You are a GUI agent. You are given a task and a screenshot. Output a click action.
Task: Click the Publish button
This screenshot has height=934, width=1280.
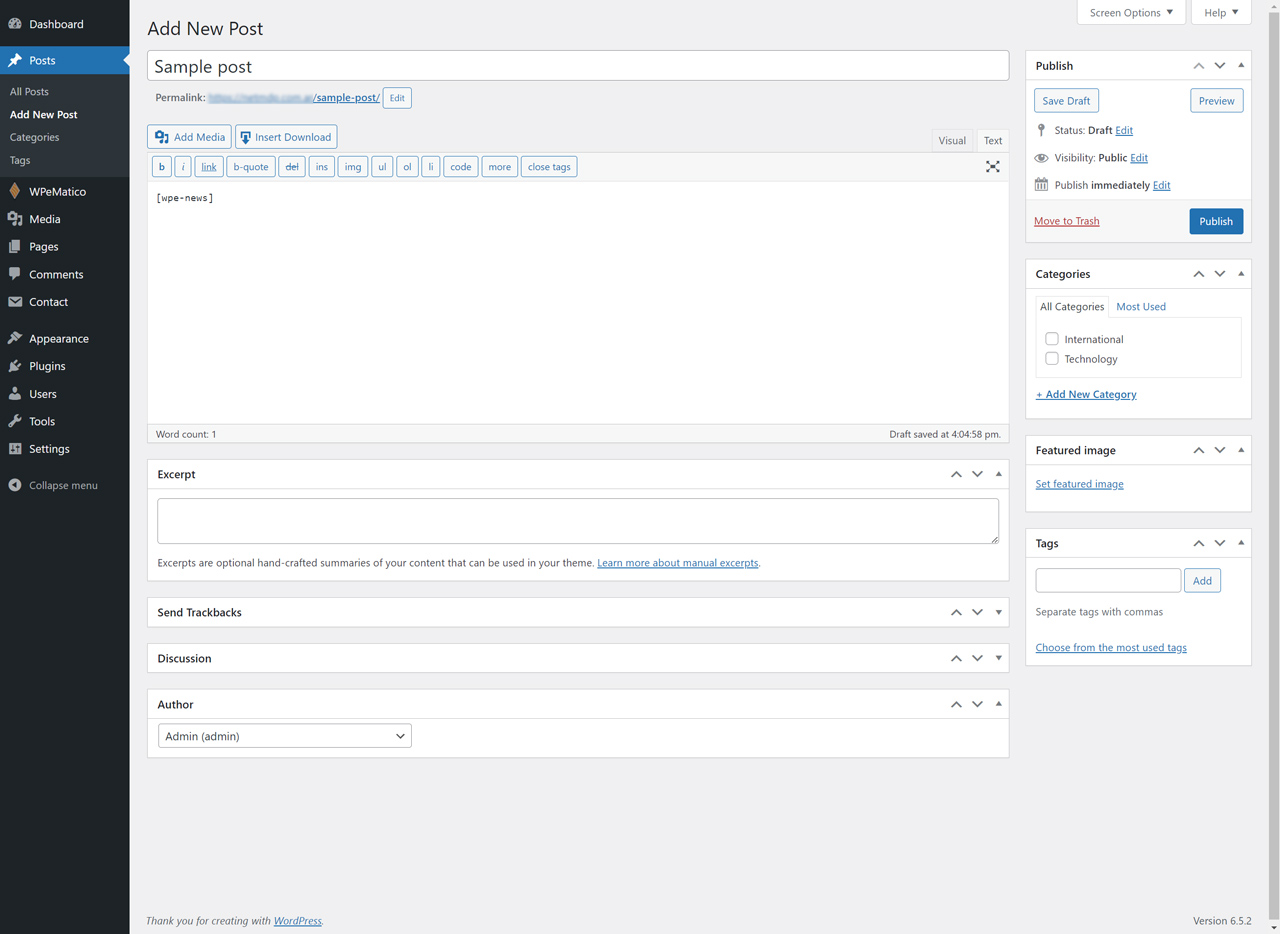1216,221
